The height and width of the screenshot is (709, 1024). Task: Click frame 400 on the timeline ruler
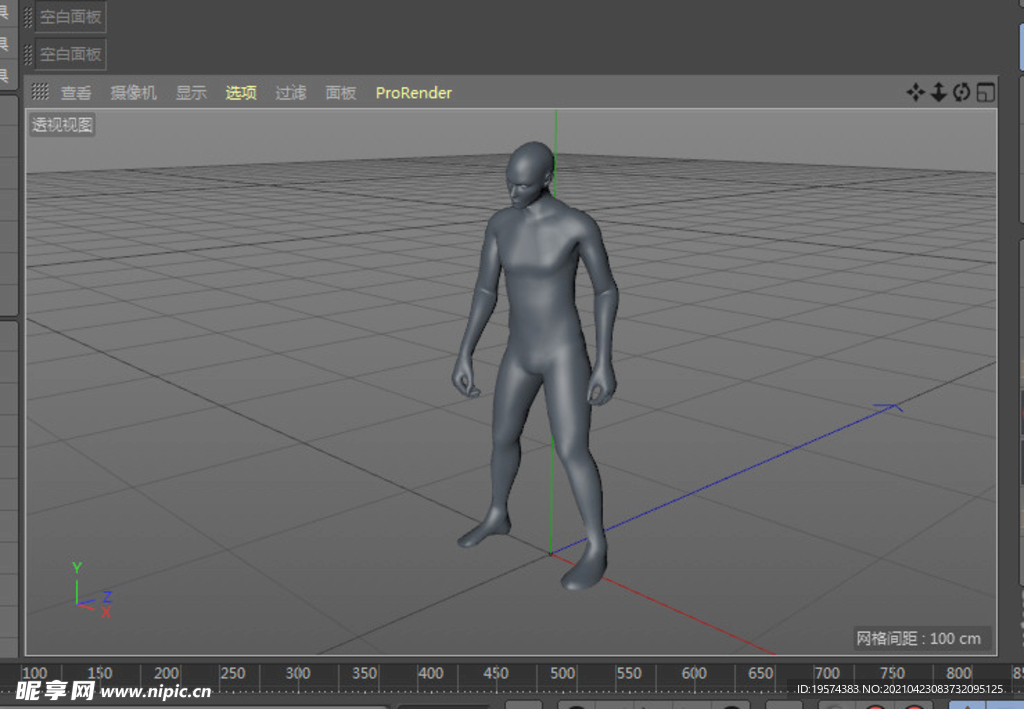(430, 673)
